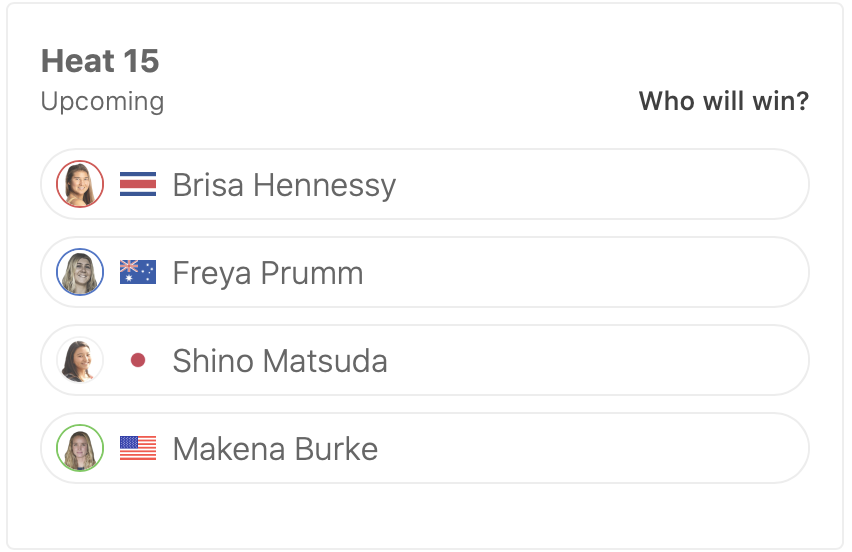Click the "Who will win?" prompt

723,101
